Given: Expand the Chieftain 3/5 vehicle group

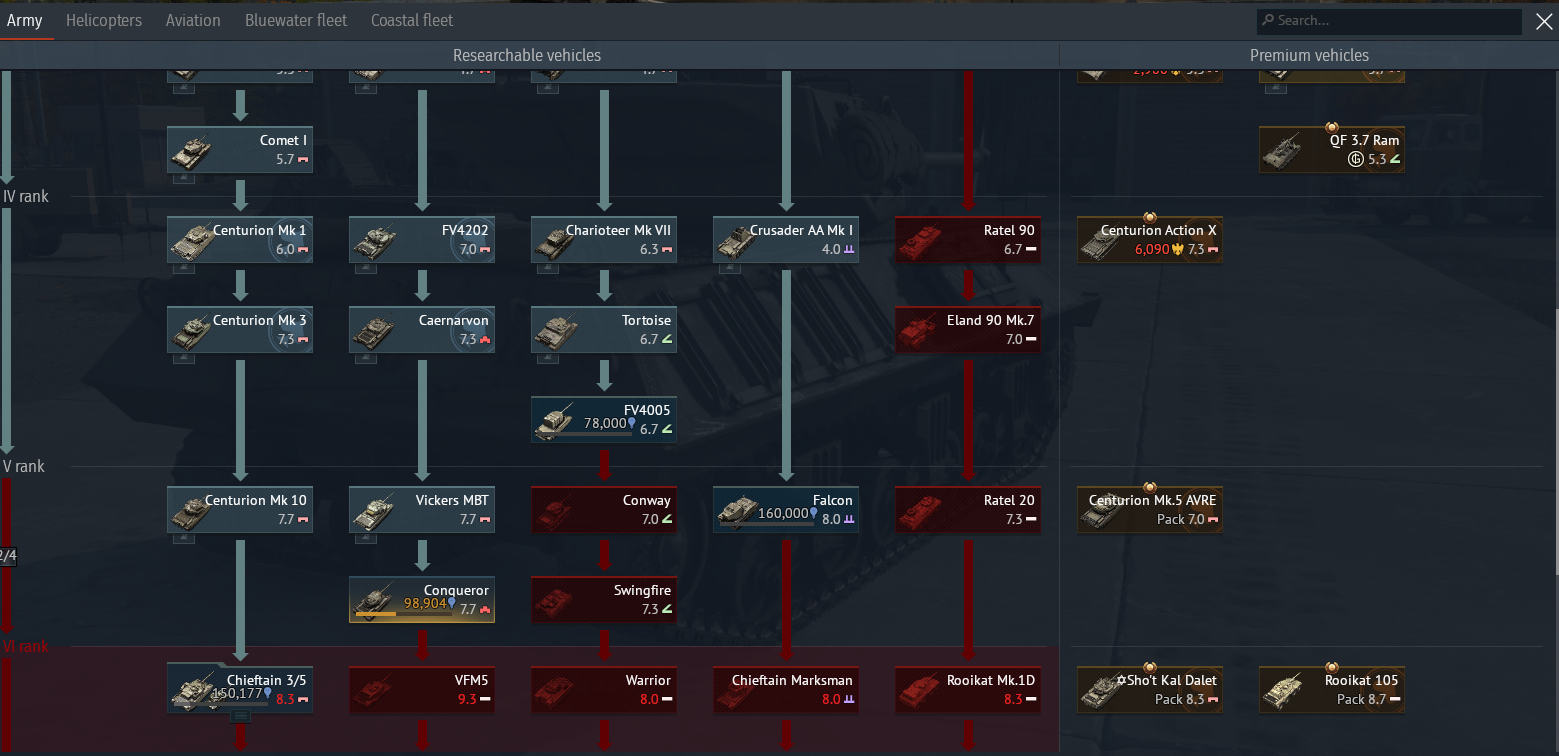Looking at the screenshot, I should pyautogui.click(x=240, y=716).
